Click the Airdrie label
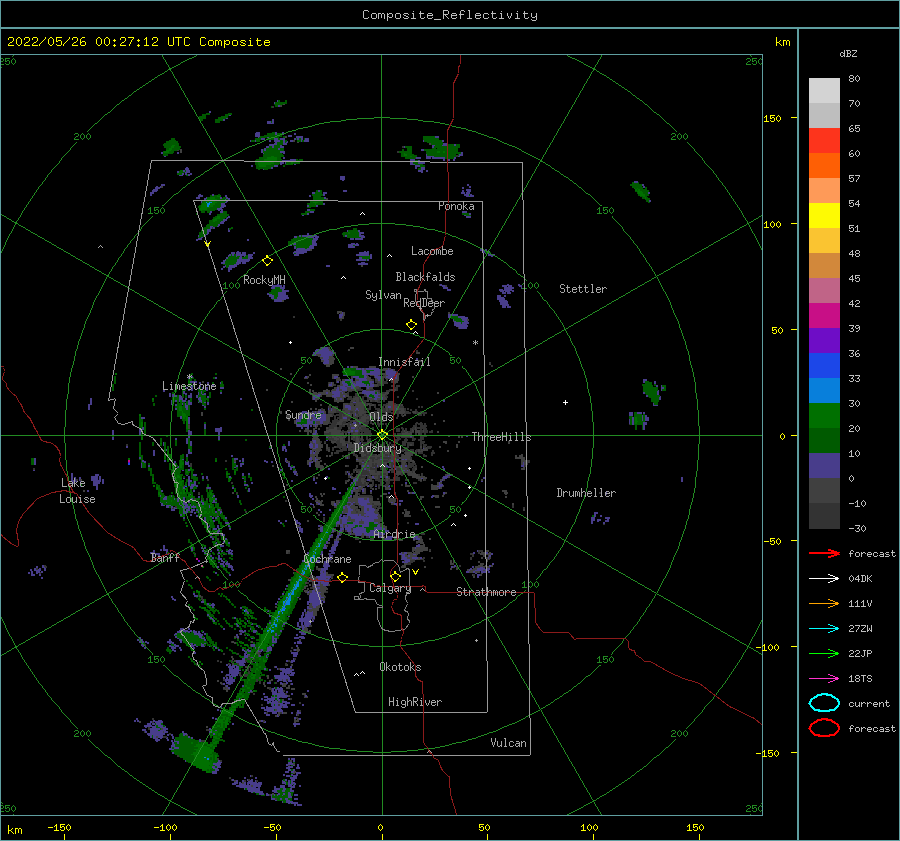The width and height of the screenshot is (900, 841). click(x=394, y=534)
